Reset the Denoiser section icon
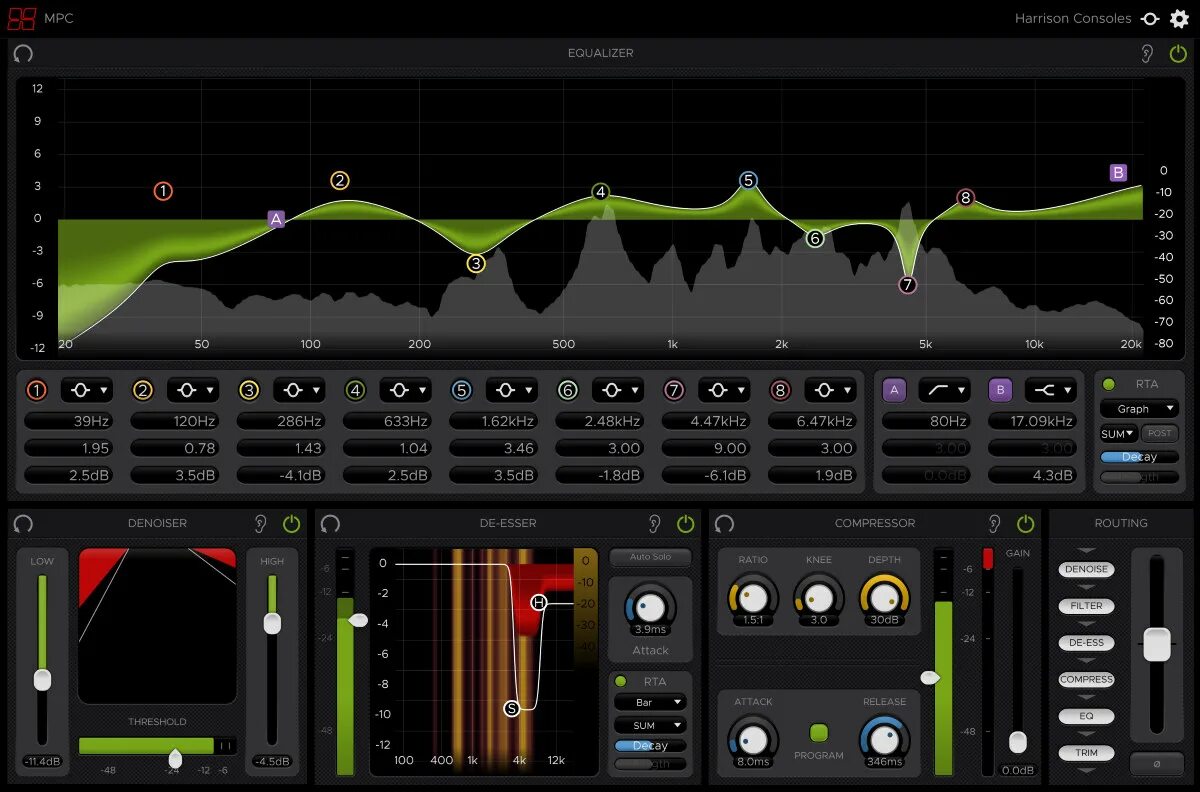The image size is (1200, 792). point(24,523)
